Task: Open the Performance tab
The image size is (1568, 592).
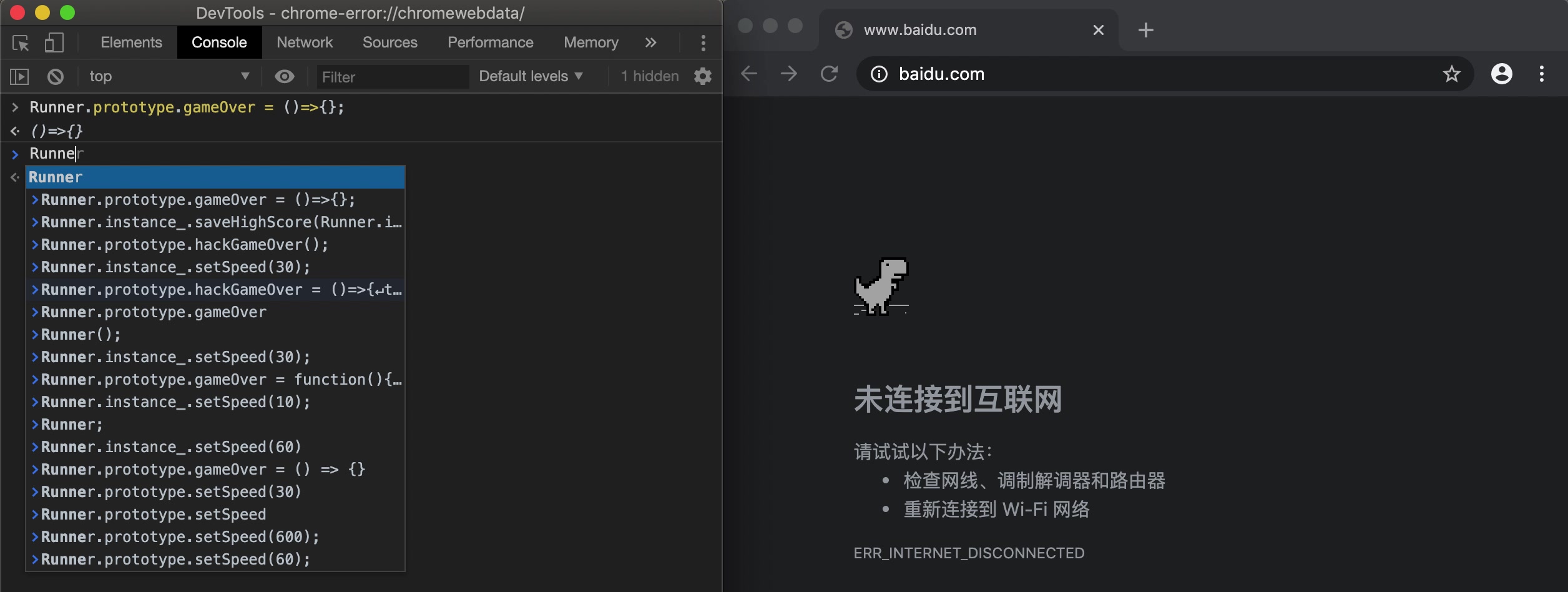Action: coord(491,42)
